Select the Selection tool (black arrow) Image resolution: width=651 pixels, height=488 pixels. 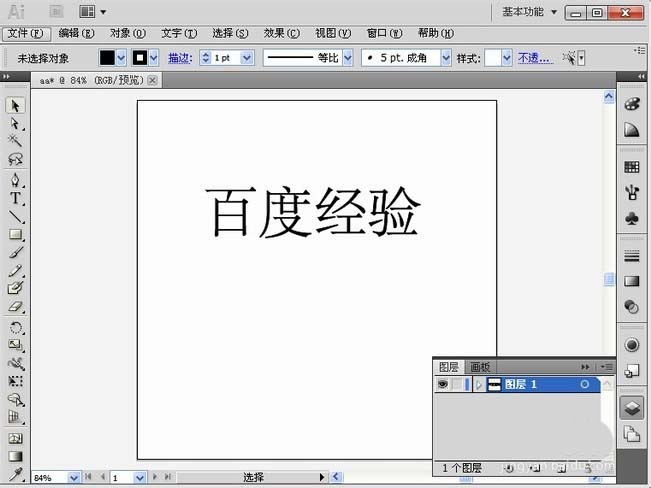pos(15,105)
